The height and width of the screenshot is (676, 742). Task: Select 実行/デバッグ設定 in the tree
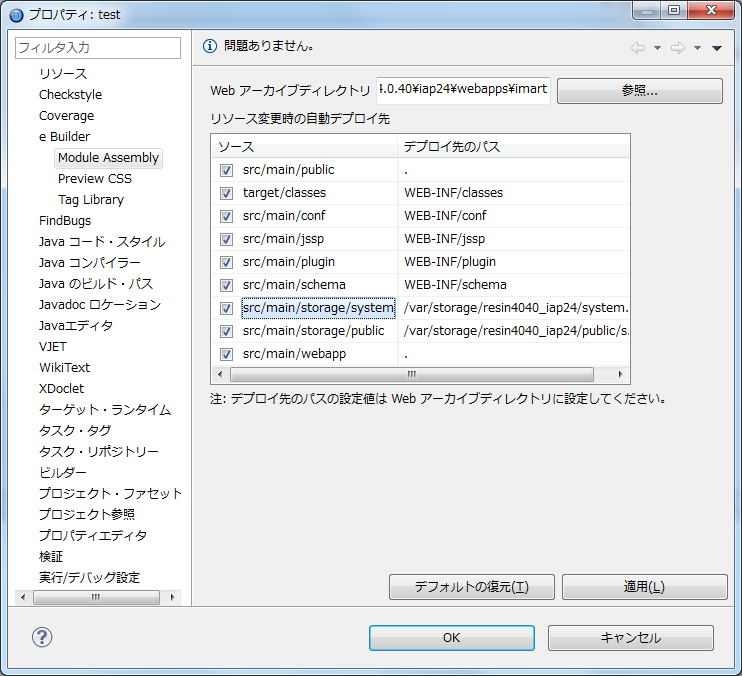89,578
